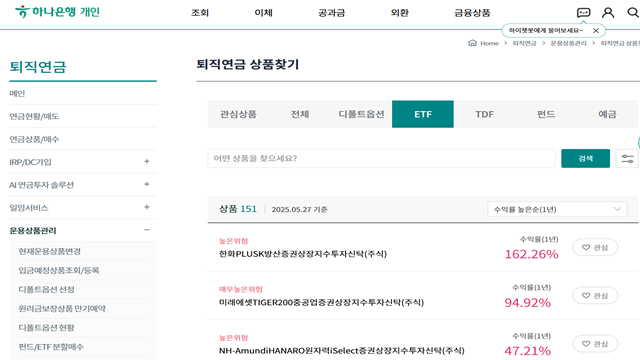This screenshot has width=640, height=360.
Task: Open the 공과금 top menu
Action: [331, 13]
